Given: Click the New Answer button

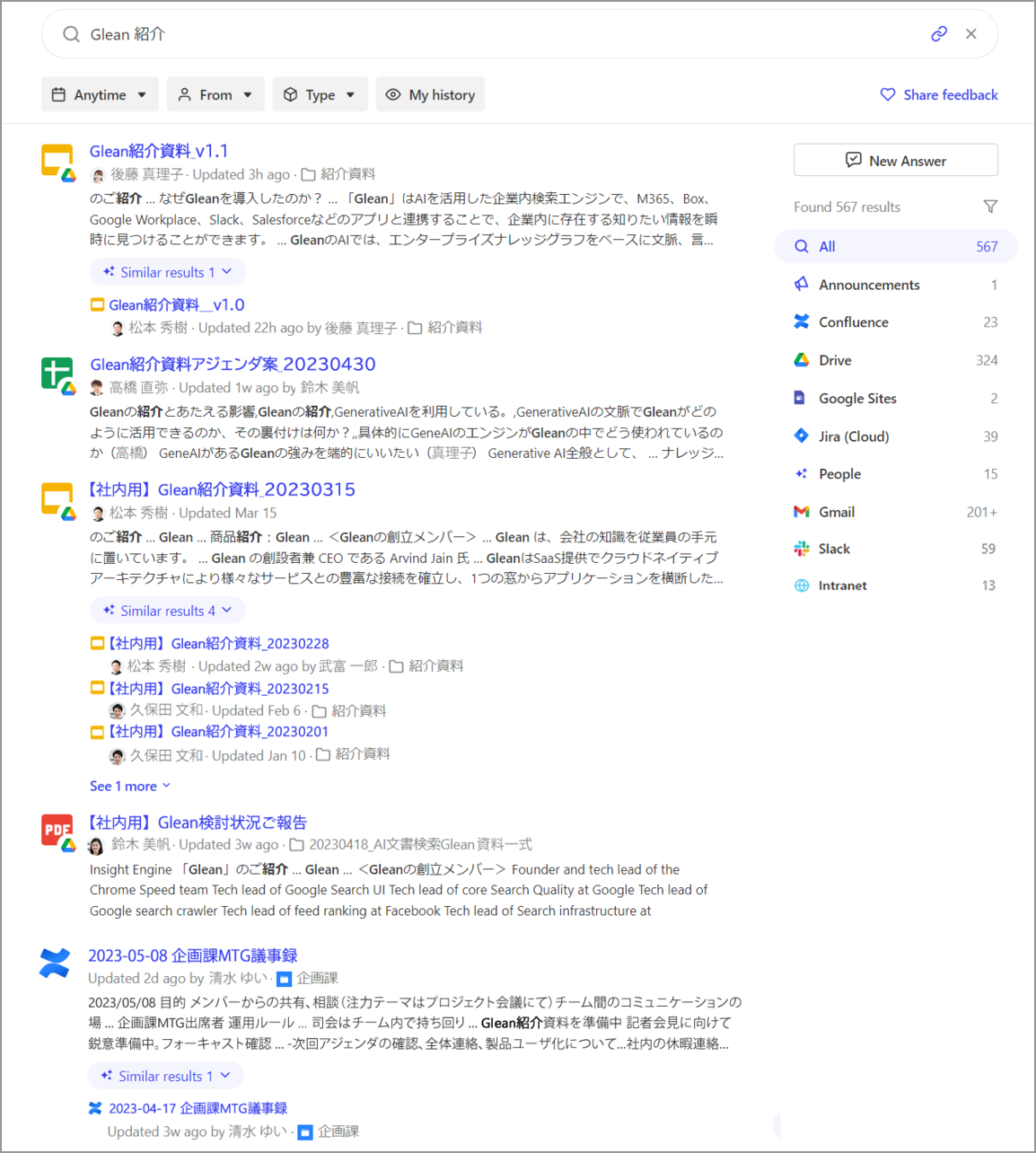Looking at the screenshot, I should tap(896, 160).
